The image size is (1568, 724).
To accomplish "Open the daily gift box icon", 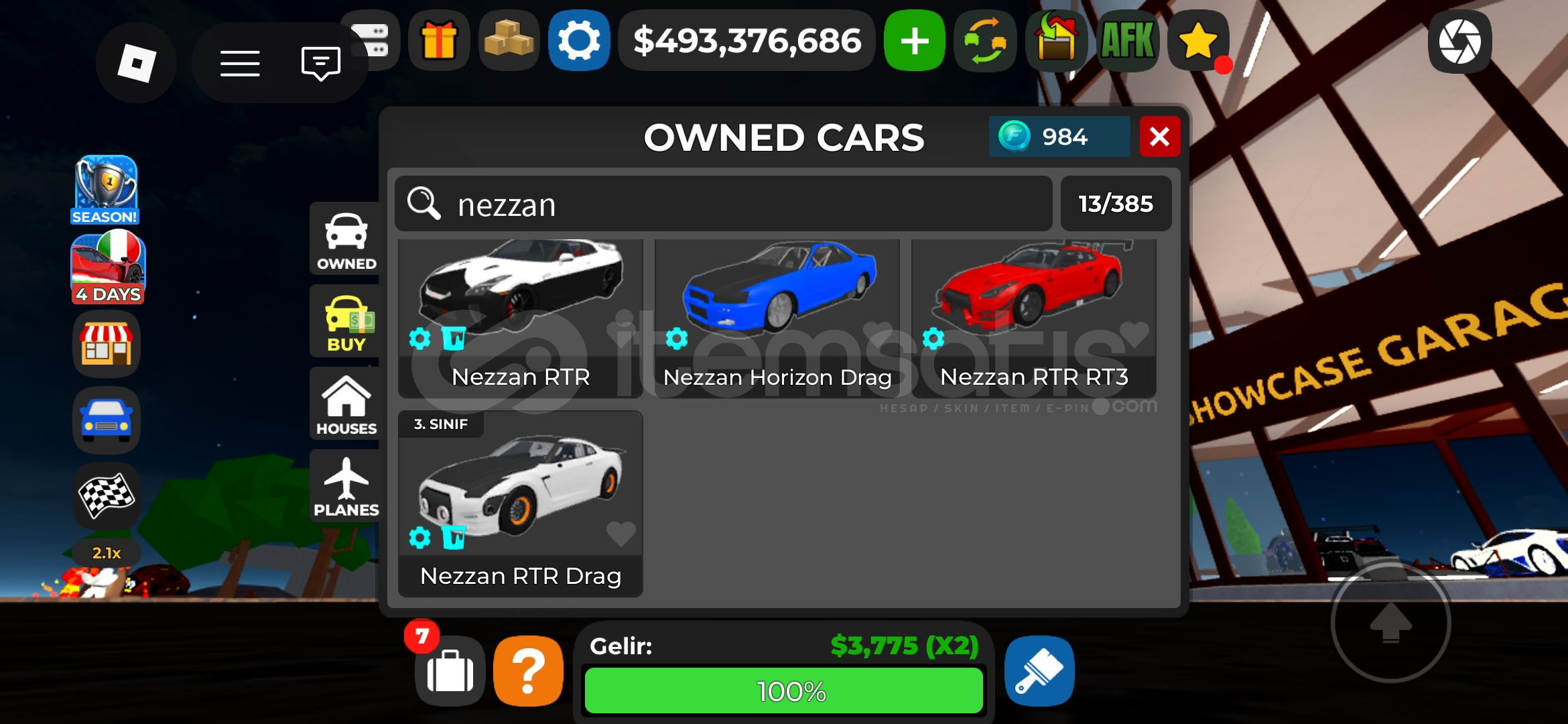I will coord(439,40).
